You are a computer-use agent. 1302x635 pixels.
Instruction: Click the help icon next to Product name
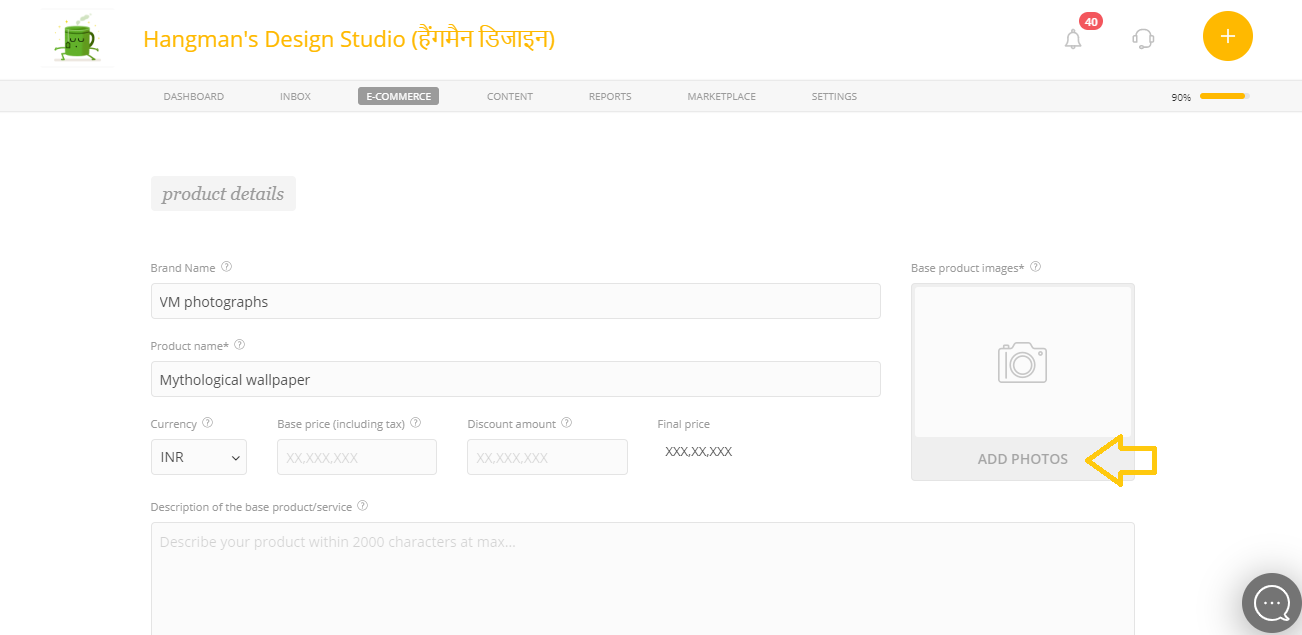click(x=239, y=344)
